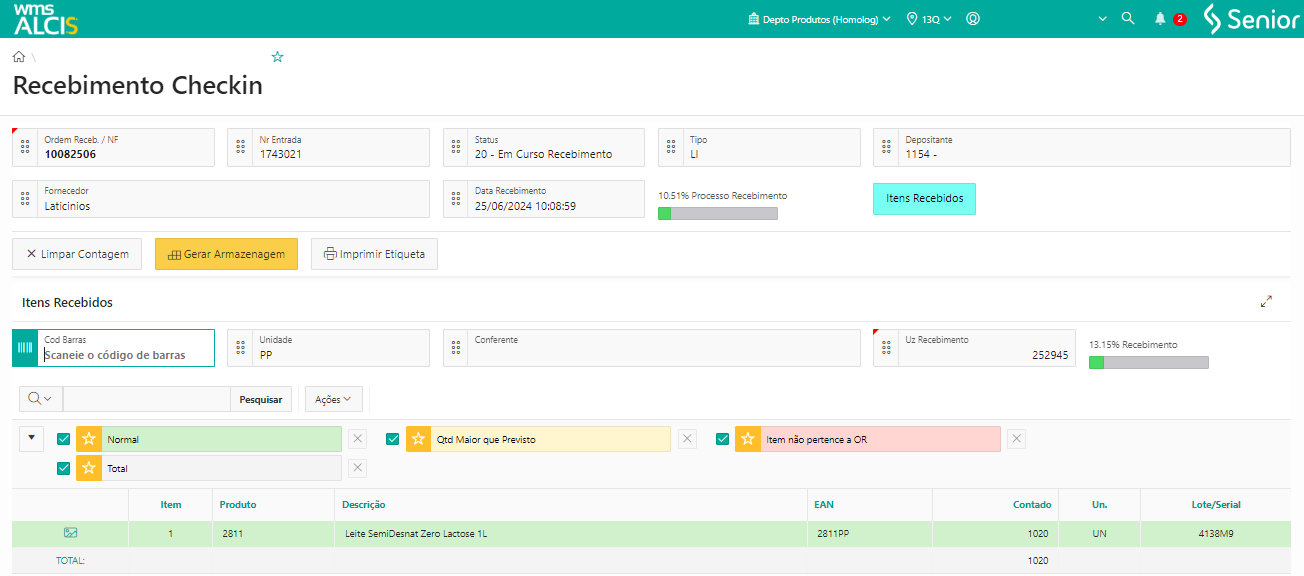This screenshot has height=576, width=1304.
Task: Click the Uz Recebimento value 252945
Action: tap(1050, 355)
